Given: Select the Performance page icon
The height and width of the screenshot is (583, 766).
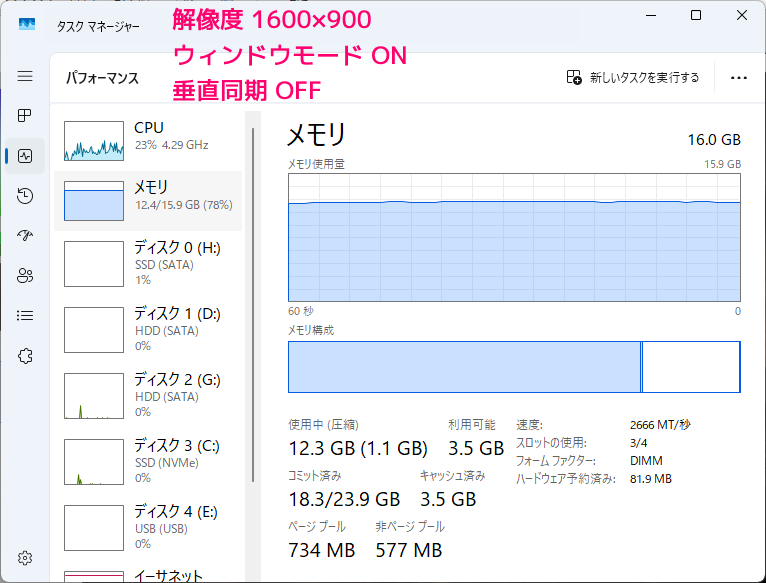Looking at the screenshot, I should (25, 156).
